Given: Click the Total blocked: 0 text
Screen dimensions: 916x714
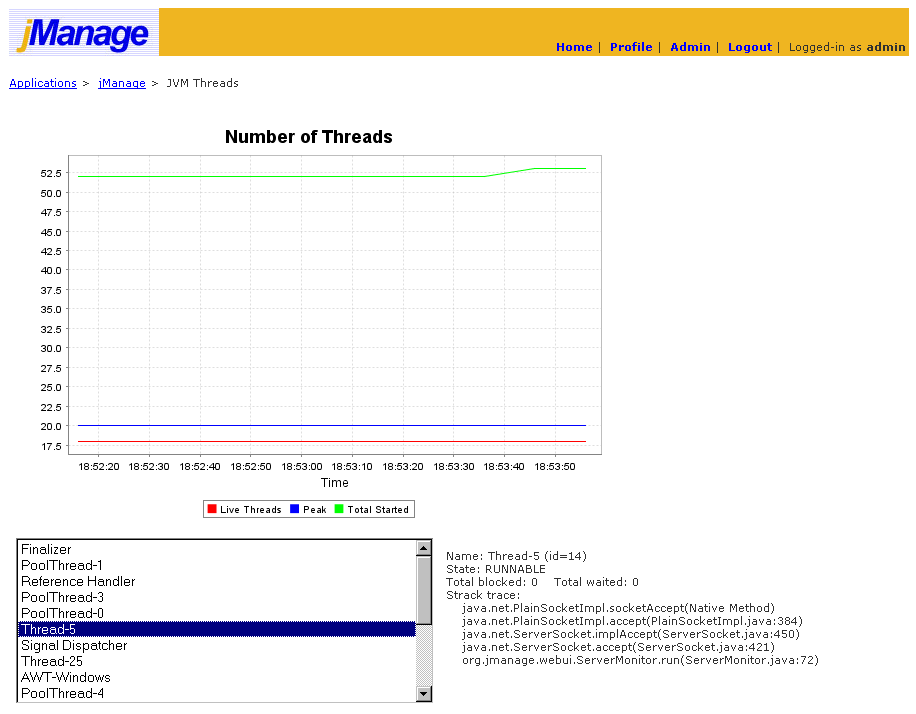Looking at the screenshot, I should pyautogui.click(x=492, y=582).
